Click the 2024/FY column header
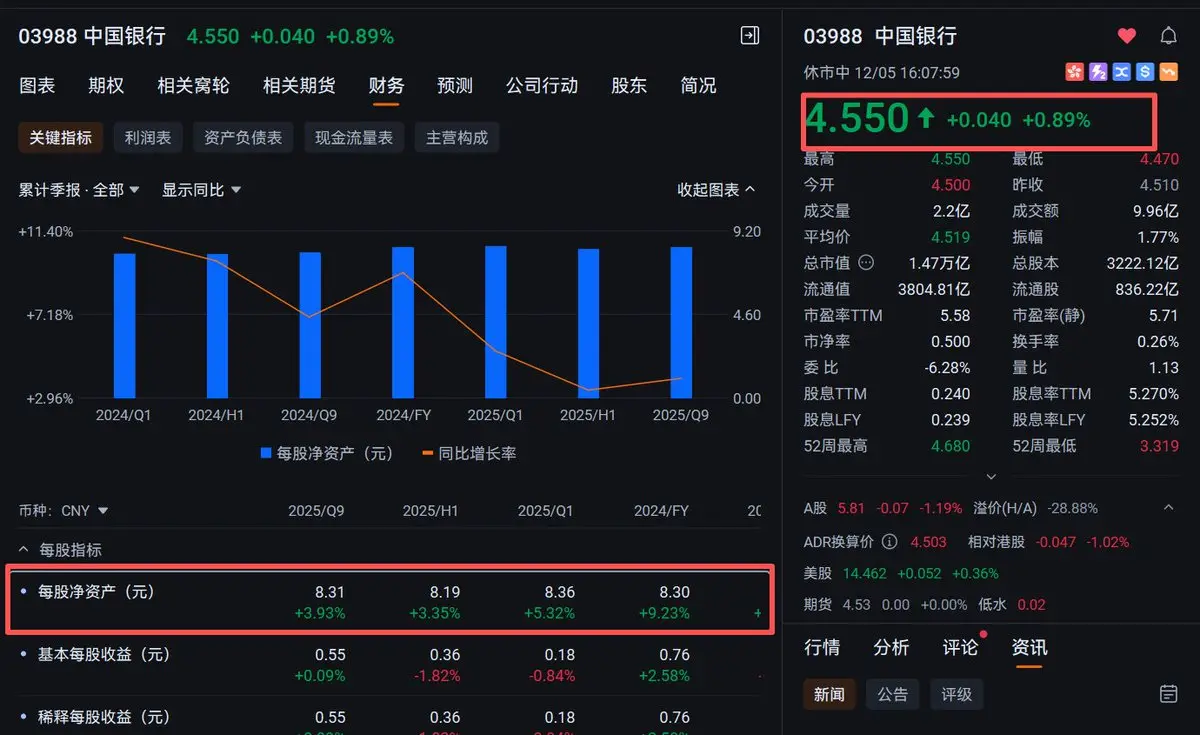Image resolution: width=1200 pixels, height=735 pixels. click(661, 510)
